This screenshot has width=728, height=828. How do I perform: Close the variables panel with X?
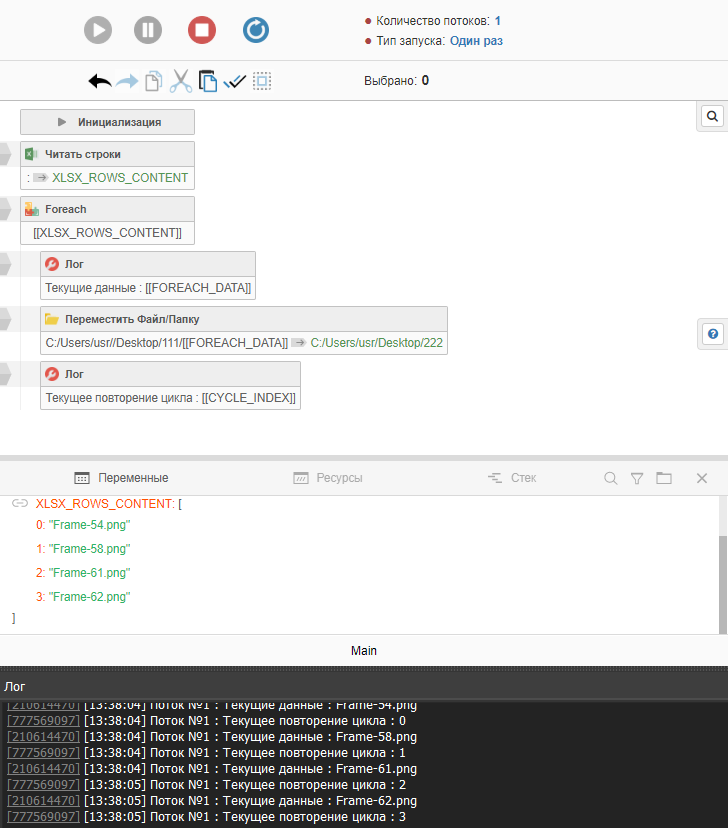pos(702,478)
